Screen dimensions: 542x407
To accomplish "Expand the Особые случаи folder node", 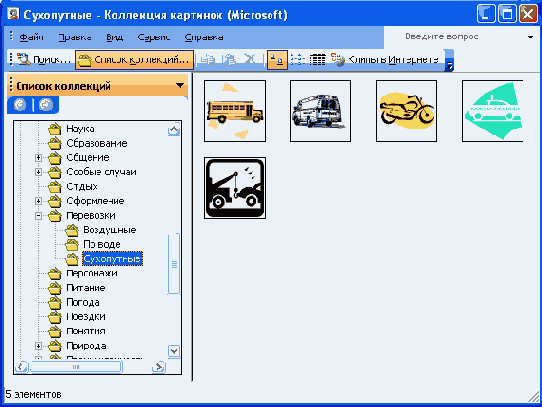I will click(38, 172).
